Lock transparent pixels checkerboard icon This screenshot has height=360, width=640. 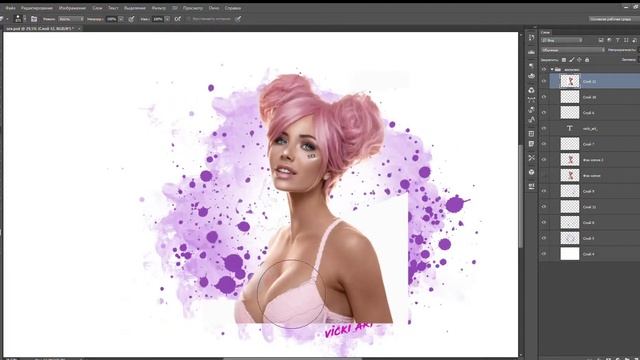pyautogui.click(x=564, y=60)
